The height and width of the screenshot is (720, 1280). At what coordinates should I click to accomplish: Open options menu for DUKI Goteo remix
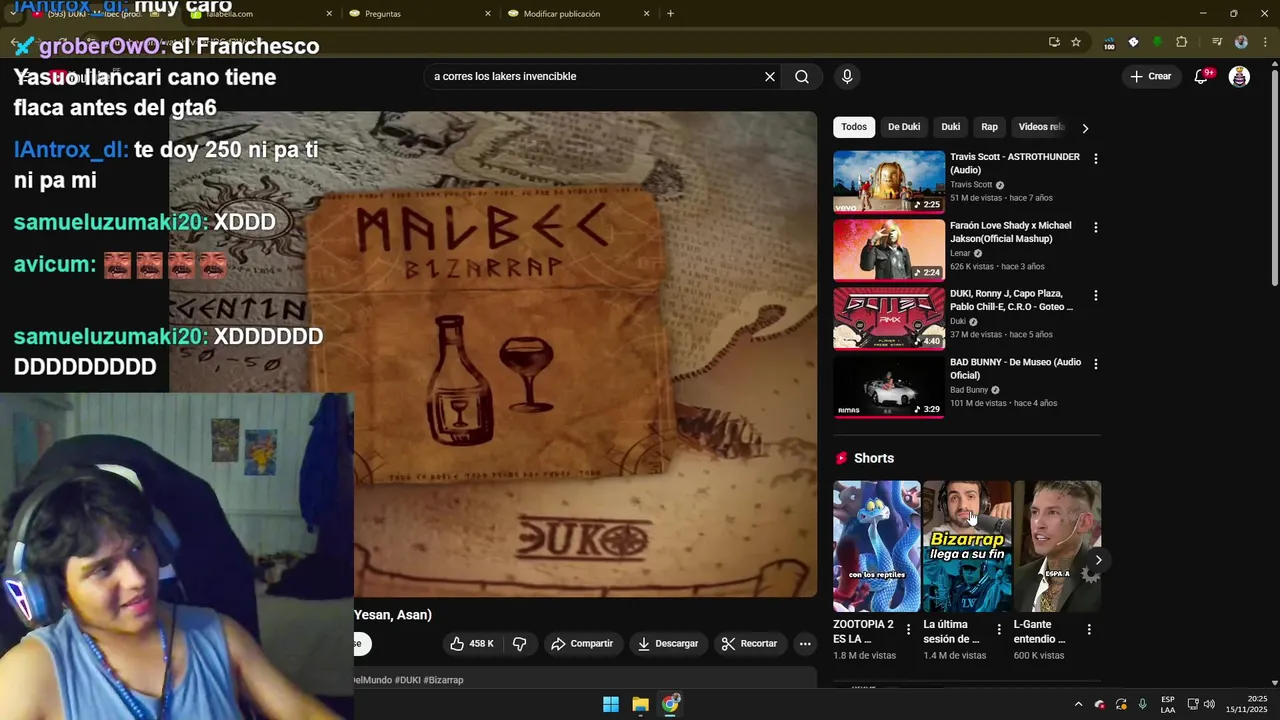tap(1096, 296)
